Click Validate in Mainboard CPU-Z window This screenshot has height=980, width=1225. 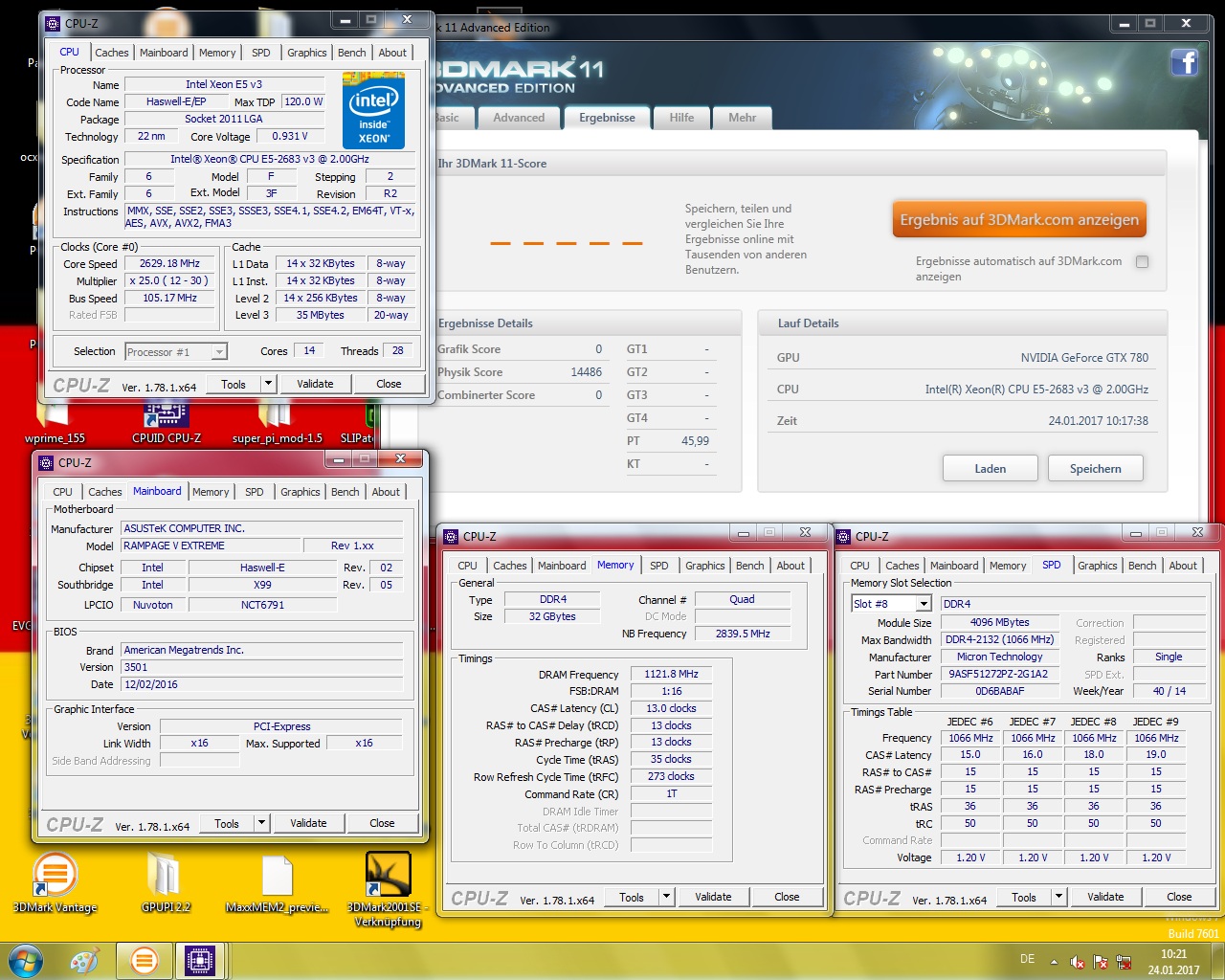point(308,823)
